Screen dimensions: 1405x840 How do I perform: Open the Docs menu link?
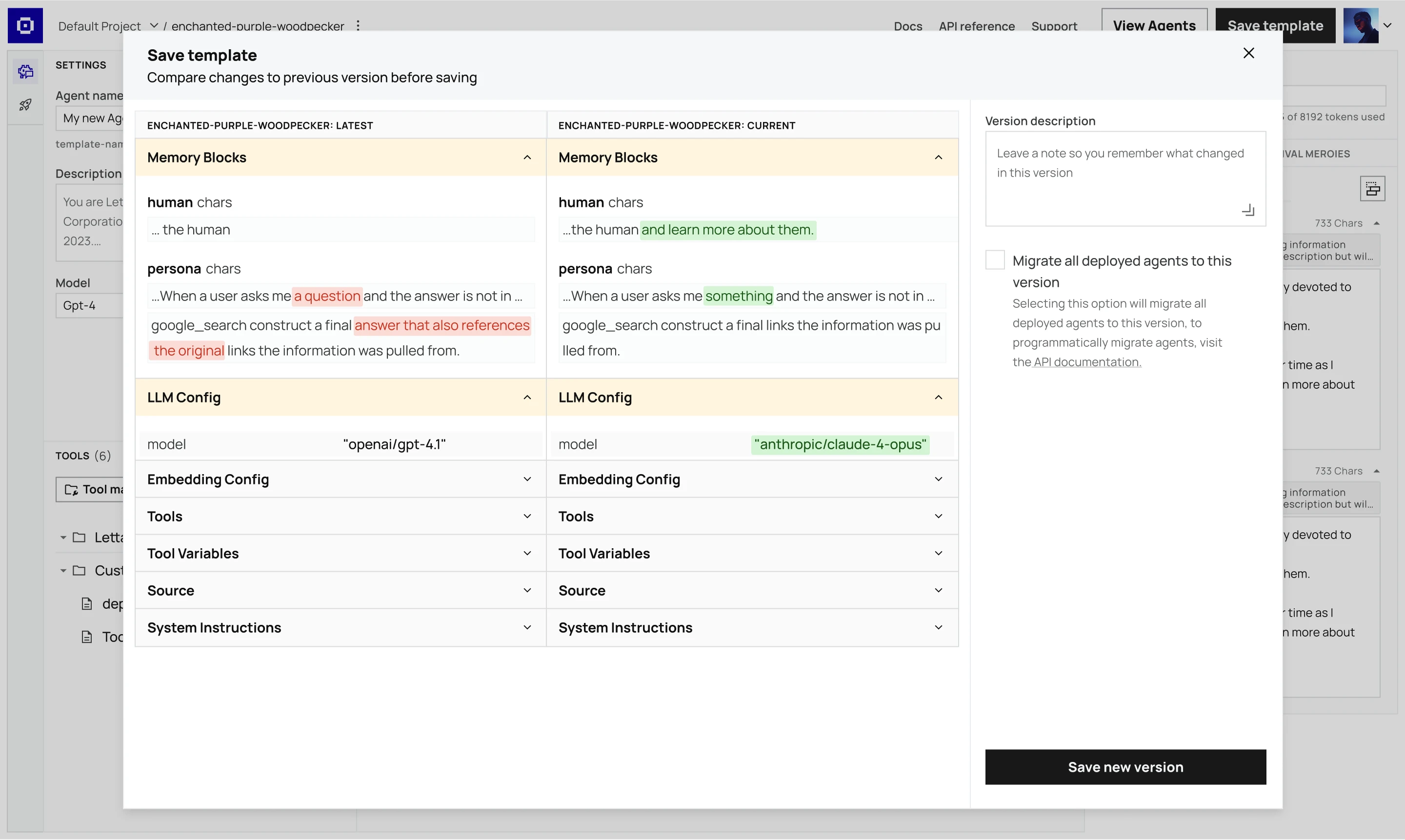[x=907, y=26]
